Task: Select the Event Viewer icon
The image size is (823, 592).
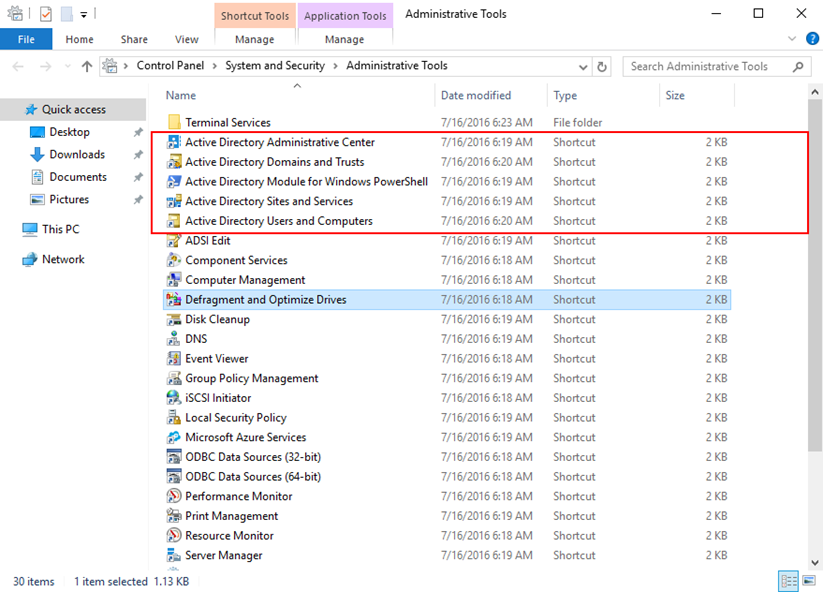Action: click(174, 359)
